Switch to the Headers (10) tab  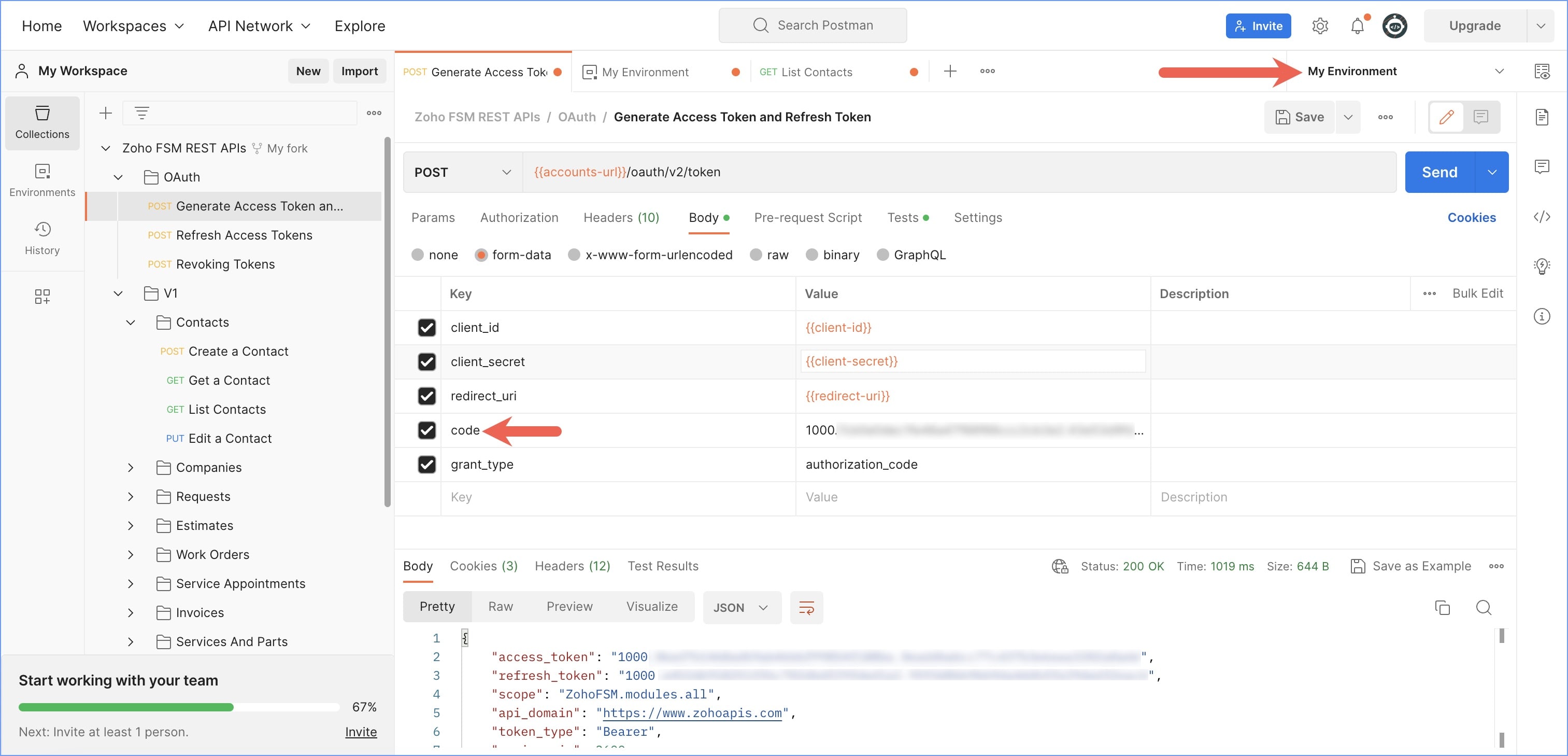621,217
